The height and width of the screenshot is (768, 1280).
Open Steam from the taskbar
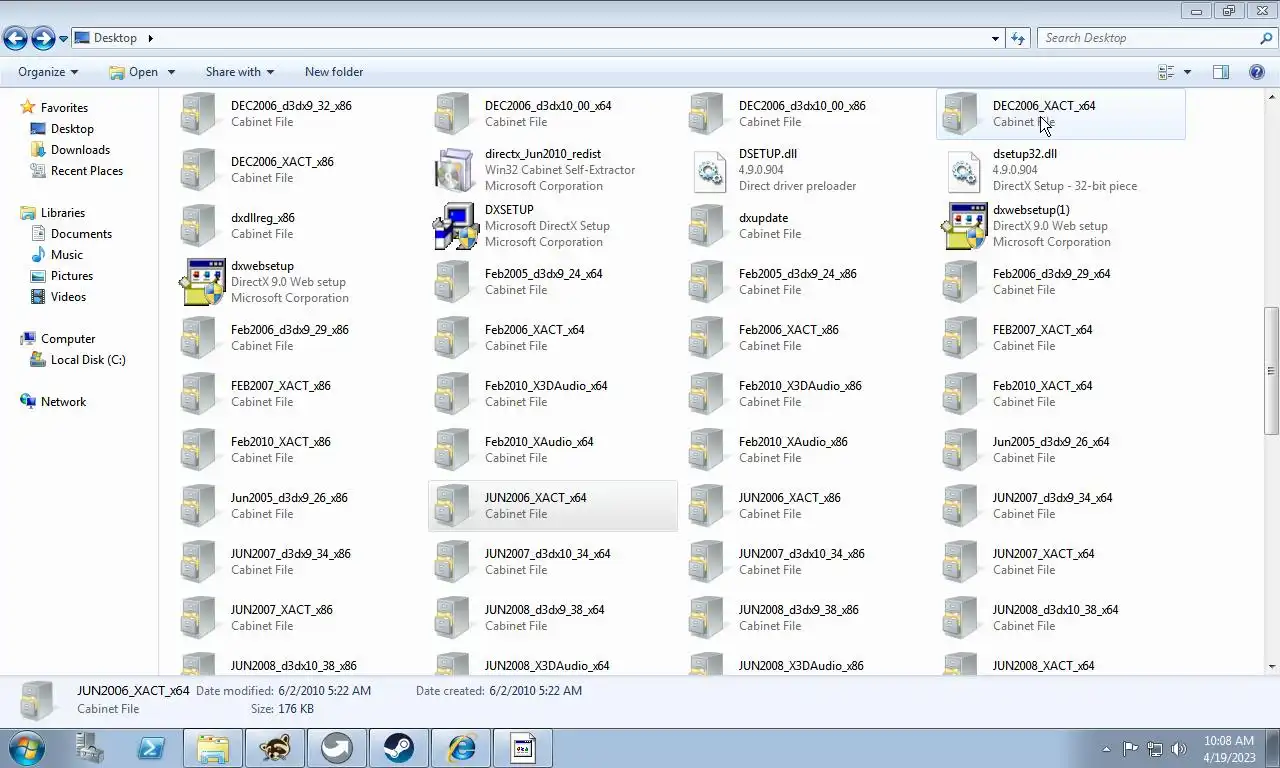coord(399,748)
